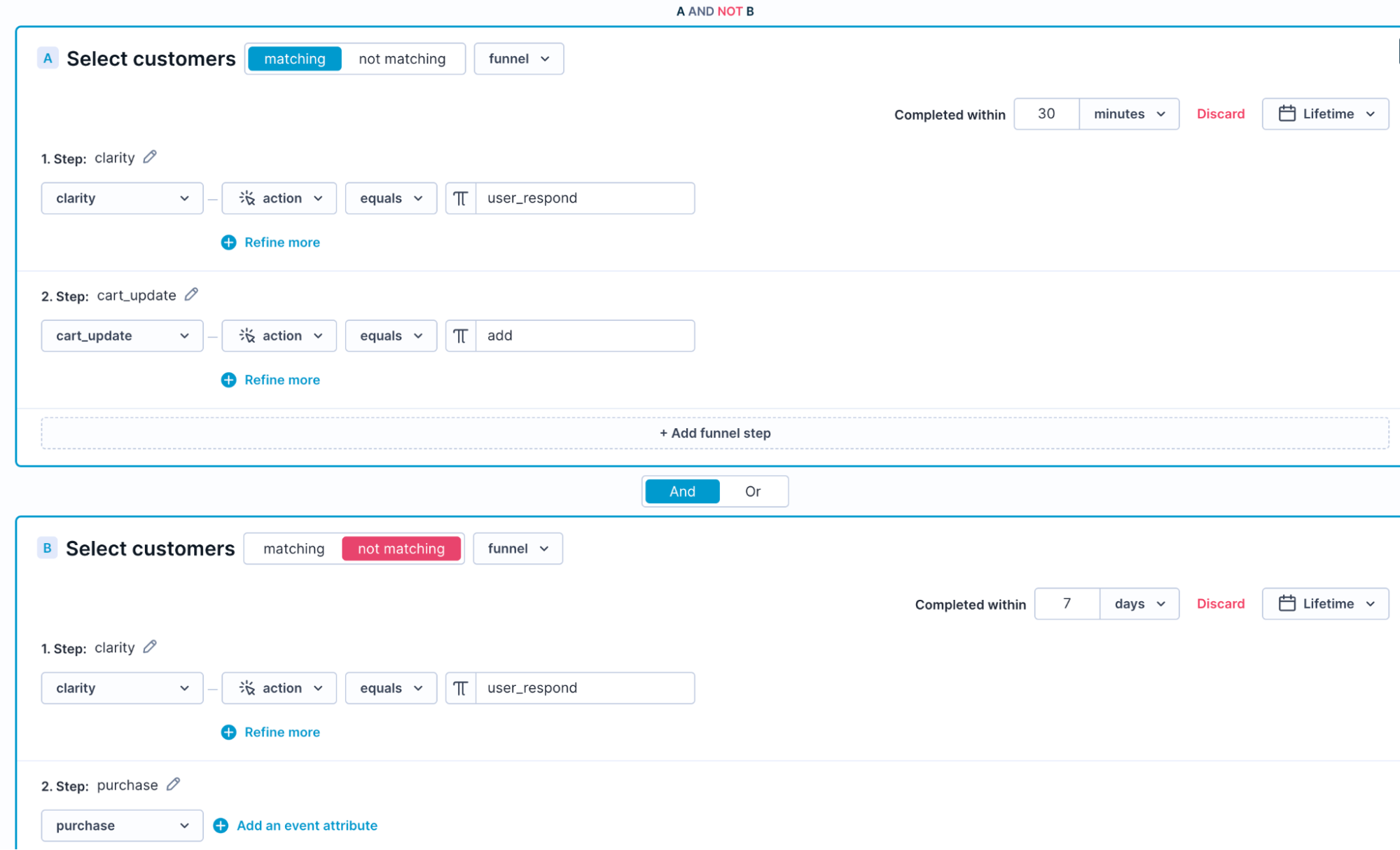Expand the equals operator dropdown for cart_update

(391, 336)
